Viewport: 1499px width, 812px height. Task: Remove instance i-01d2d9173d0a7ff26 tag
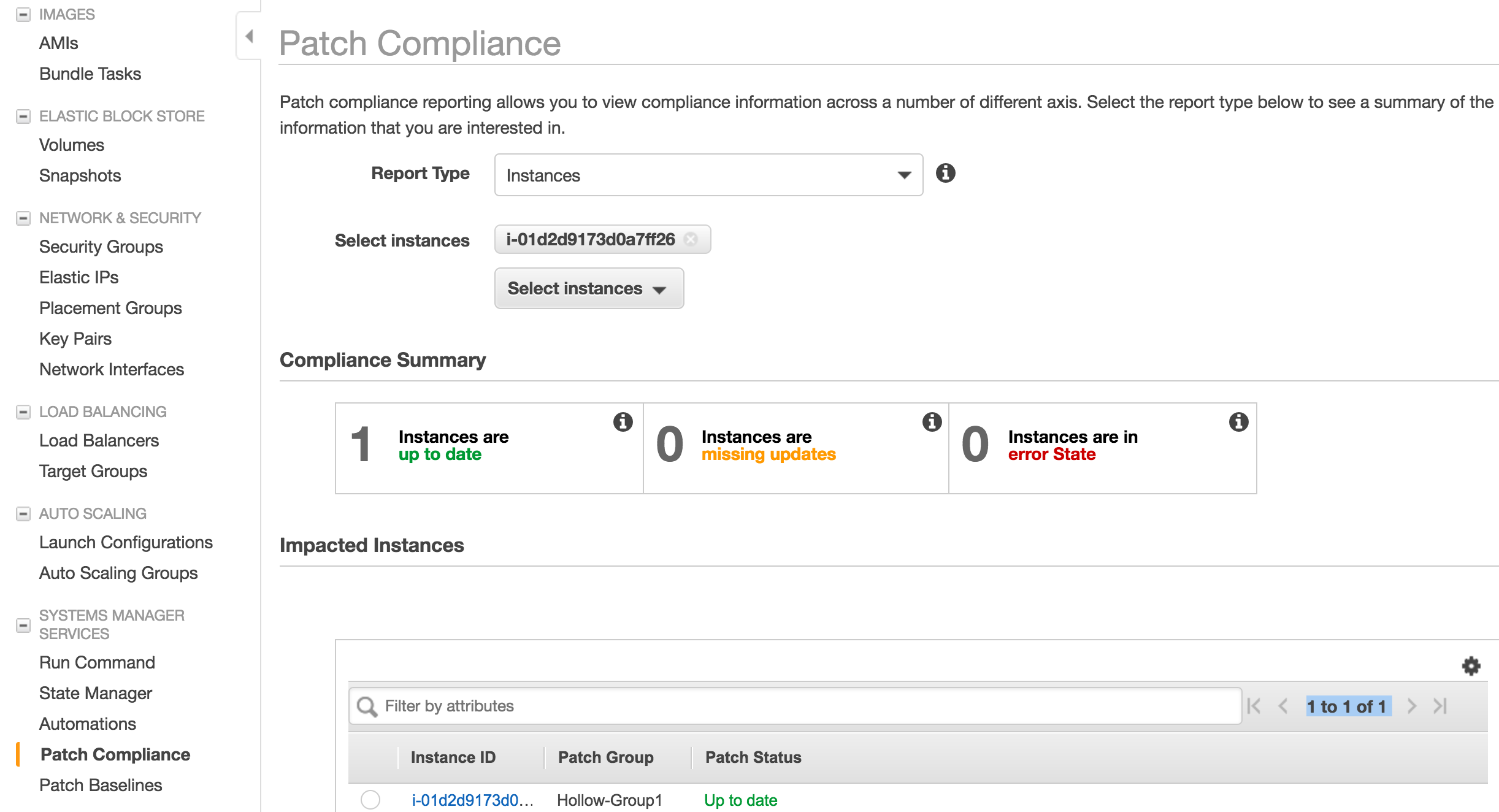(691, 239)
